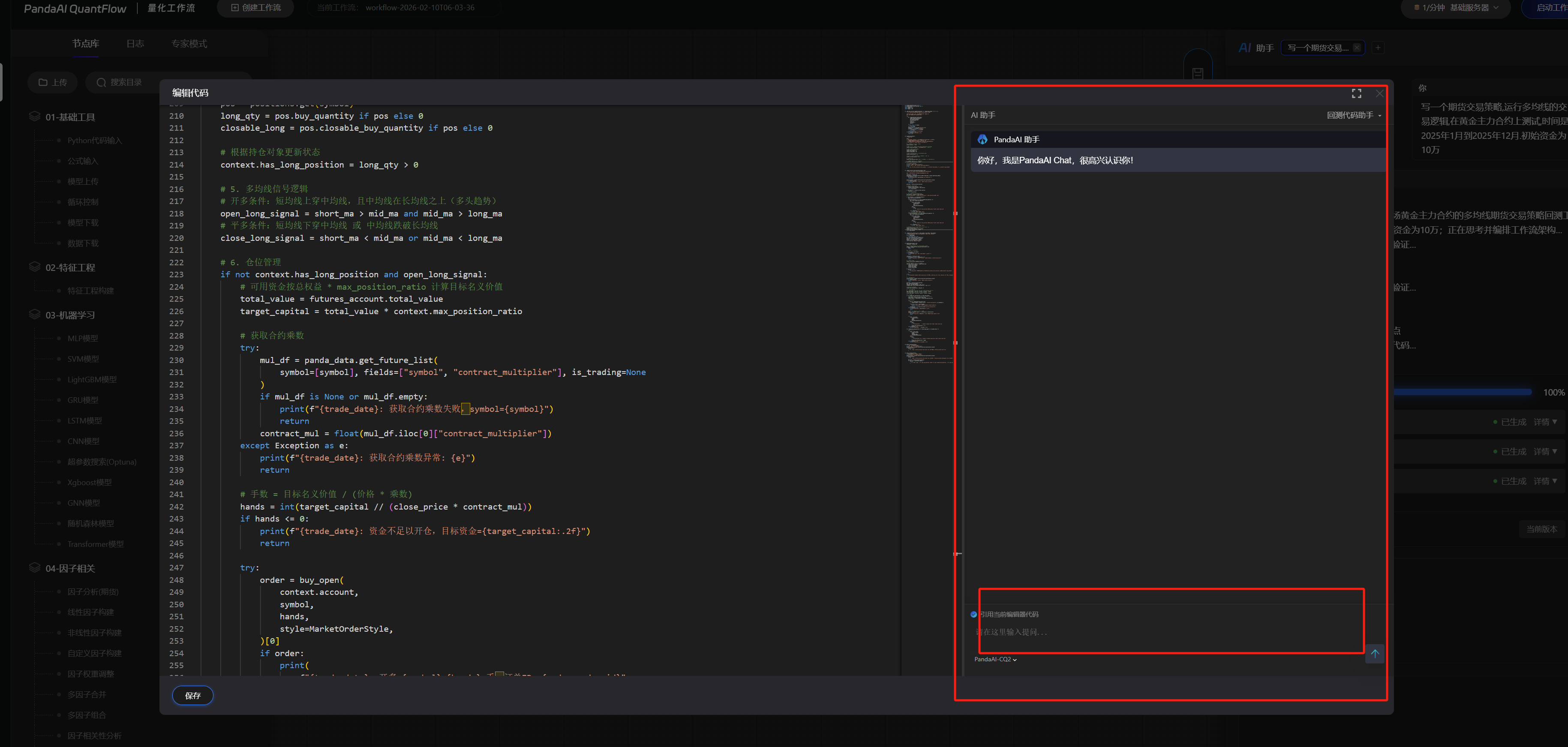This screenshot has width=1568, height=747.
Task: Select the 线性因子构建 node
Action: pos(91,612)
